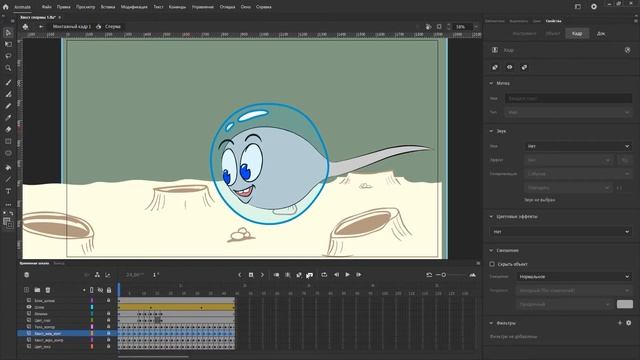Switch to the Кадр properties tab

(577, 33)
